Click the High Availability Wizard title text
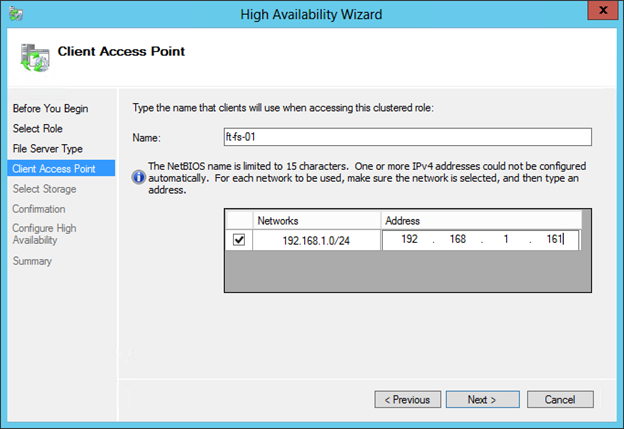 coord(311,14)
